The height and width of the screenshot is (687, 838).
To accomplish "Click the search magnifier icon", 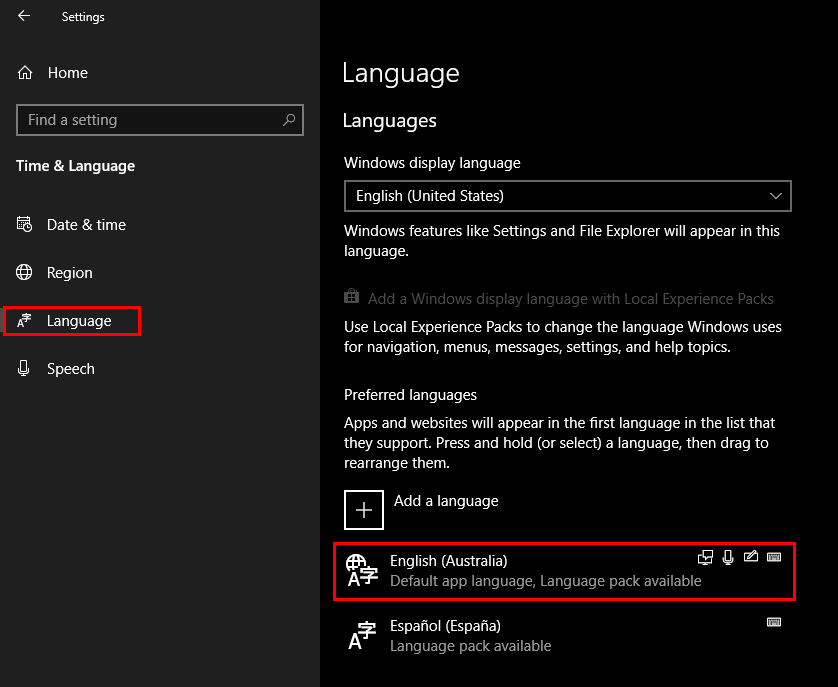I will click(x=289, y=120).
